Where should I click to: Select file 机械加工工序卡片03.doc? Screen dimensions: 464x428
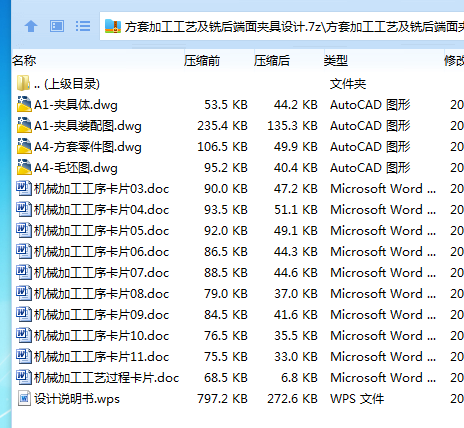click(x=102, y=189)
